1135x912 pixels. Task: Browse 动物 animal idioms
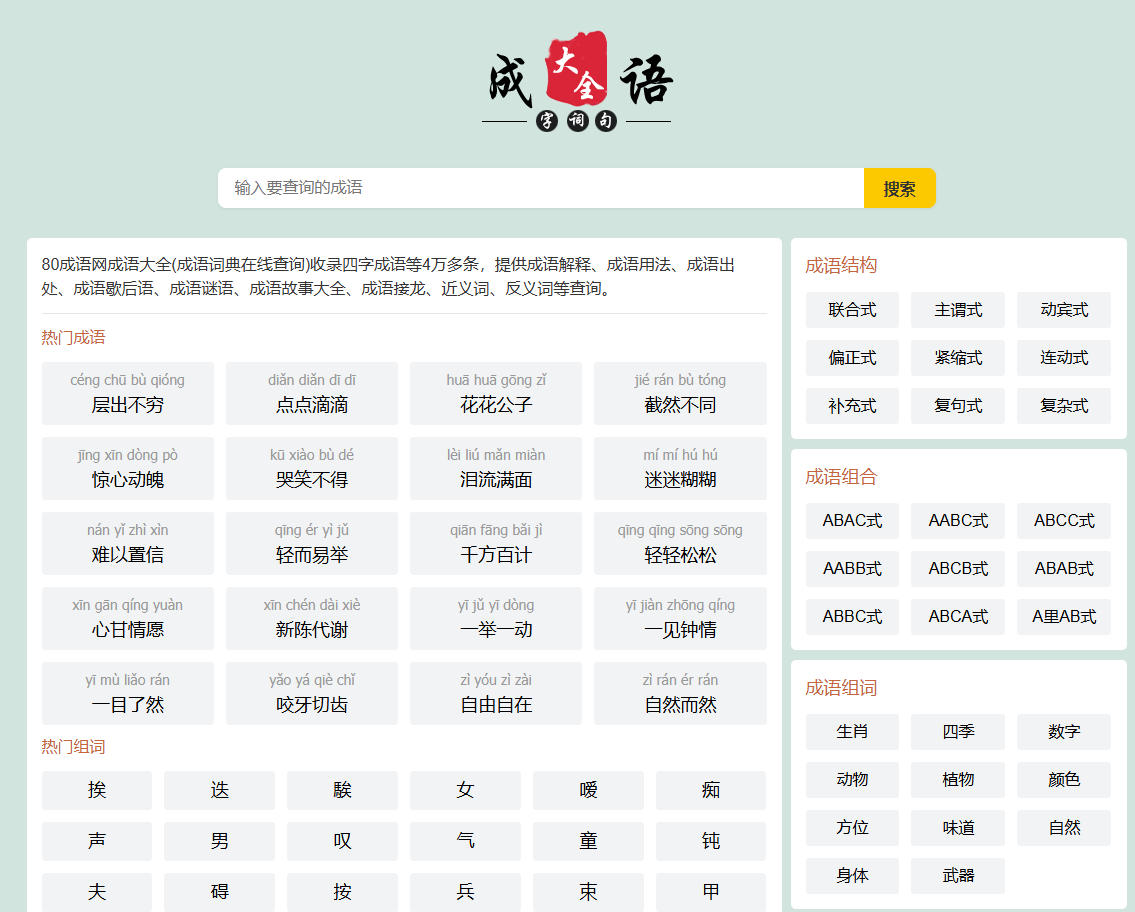852,780
